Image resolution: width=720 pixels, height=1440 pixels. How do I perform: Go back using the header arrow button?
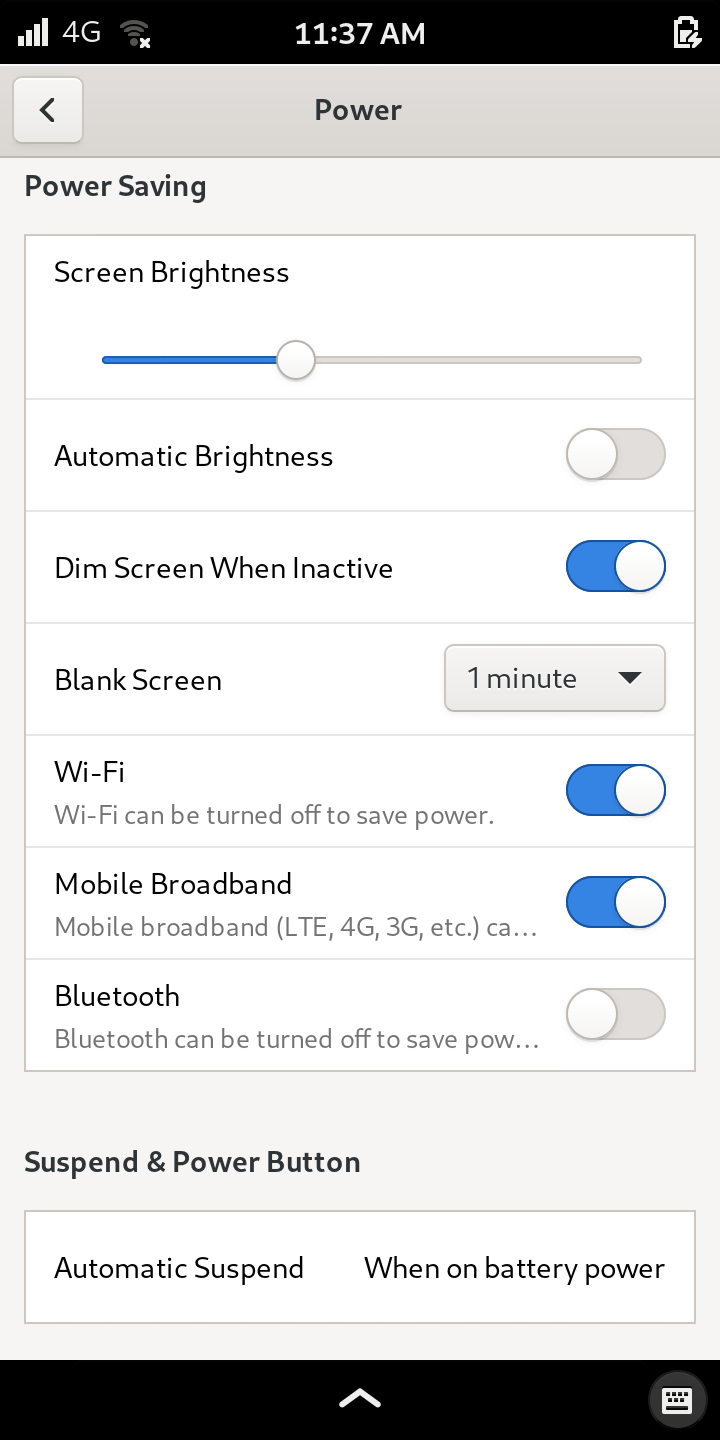[x=48, y=110]
